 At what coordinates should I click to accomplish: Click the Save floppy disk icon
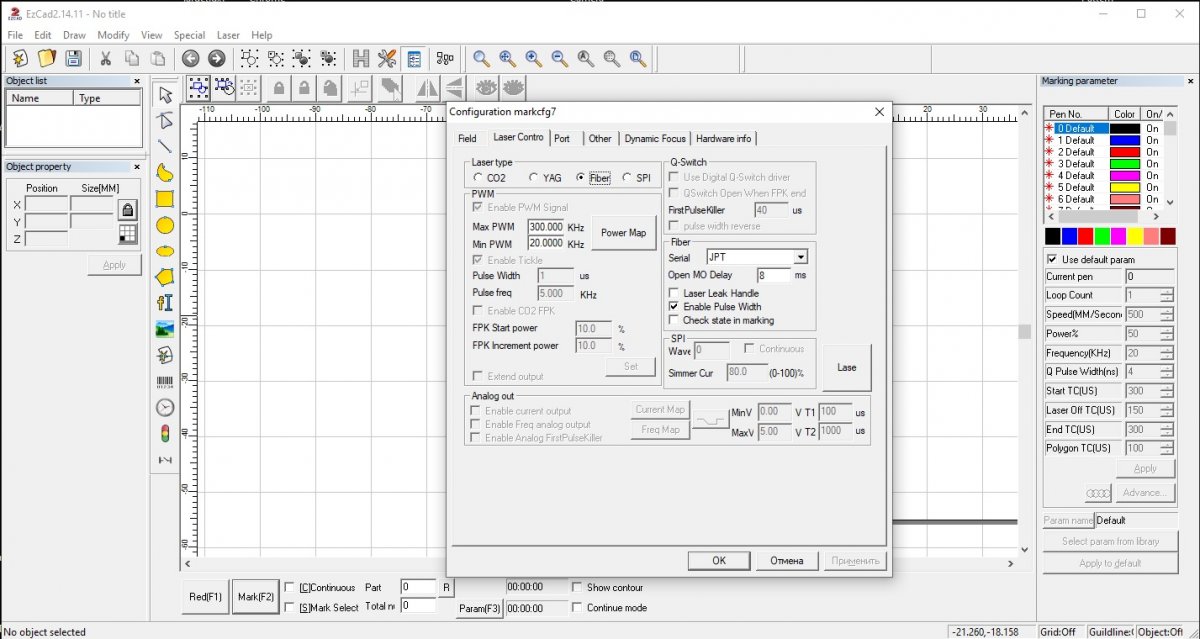pos(73,59)
